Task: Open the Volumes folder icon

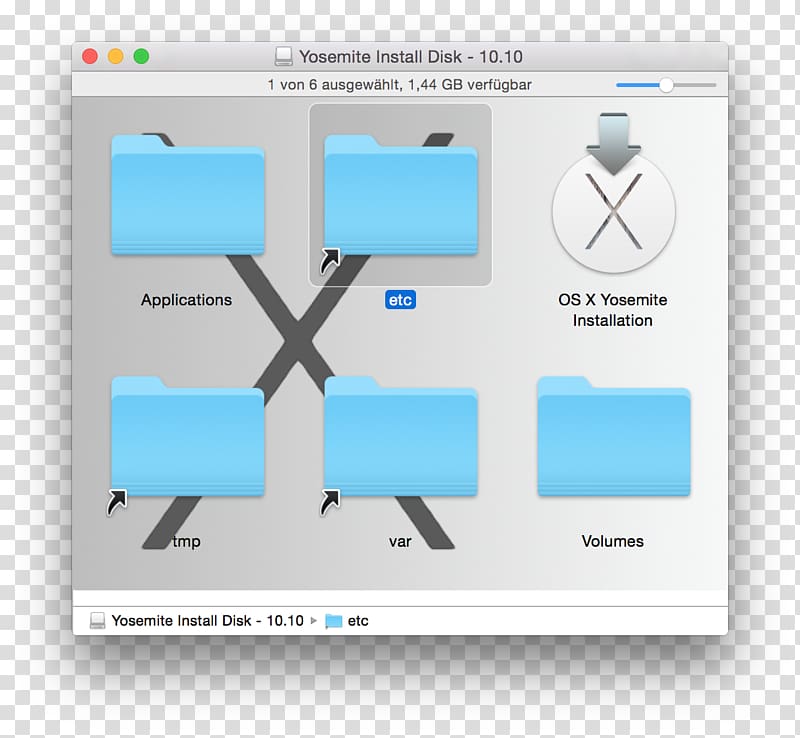Action: (x=614, y=437)
